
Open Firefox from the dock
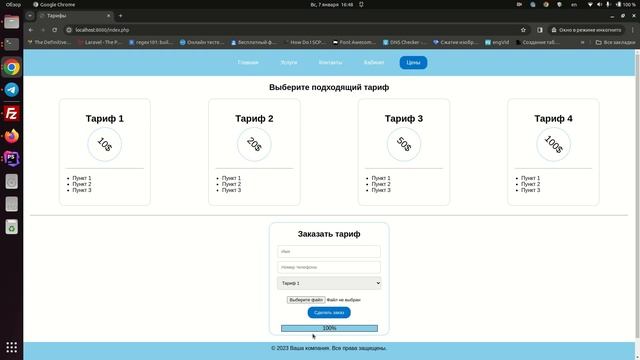click(11, 136)
